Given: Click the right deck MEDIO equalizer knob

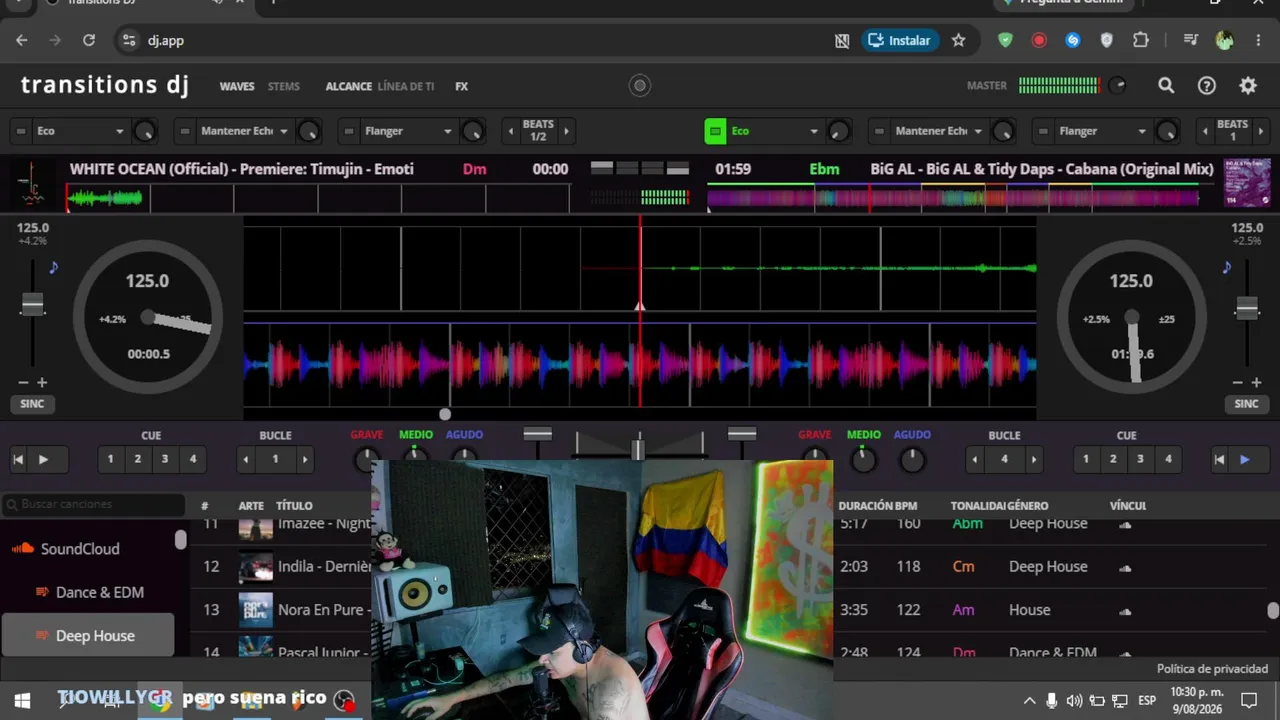Looking at the screenshot, I should 863,460.
